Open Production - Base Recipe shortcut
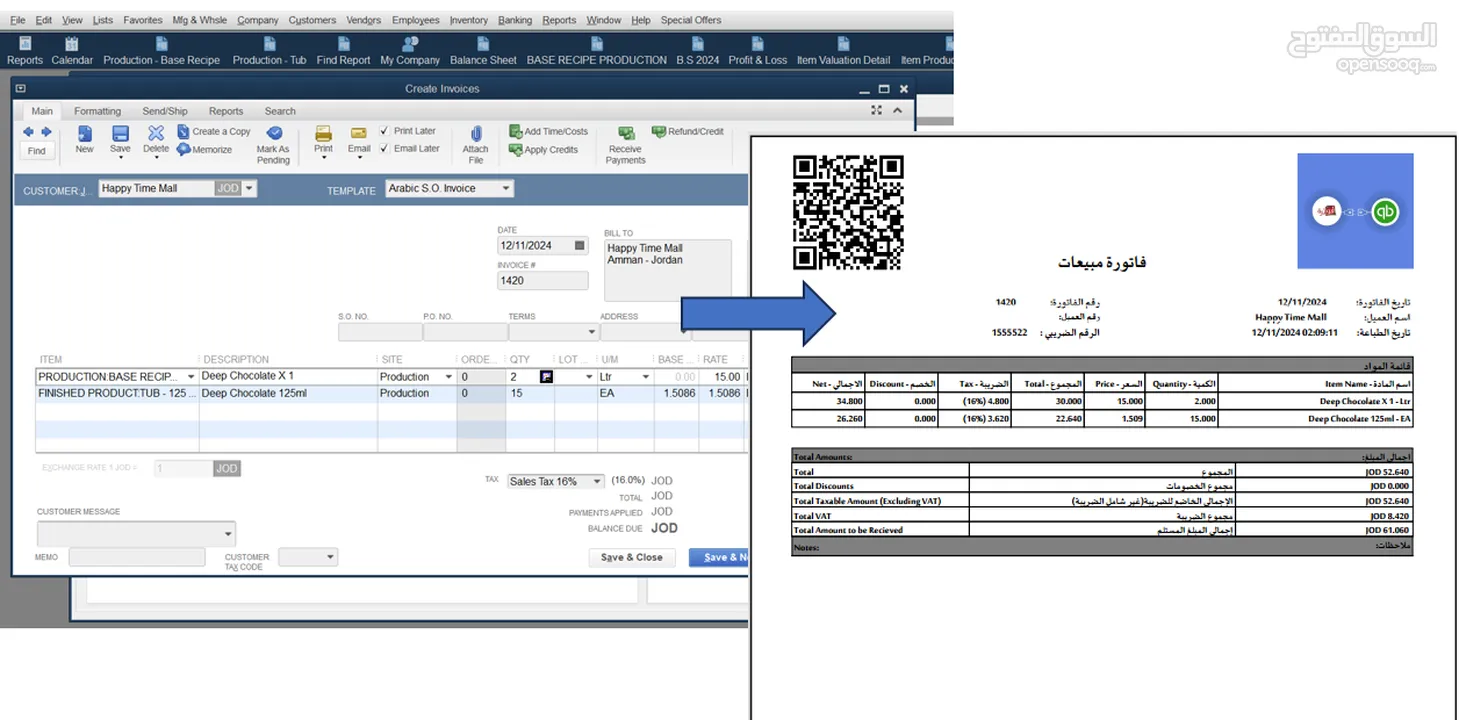The width and height of the screenshot is (1459, 720). point(161,51)
